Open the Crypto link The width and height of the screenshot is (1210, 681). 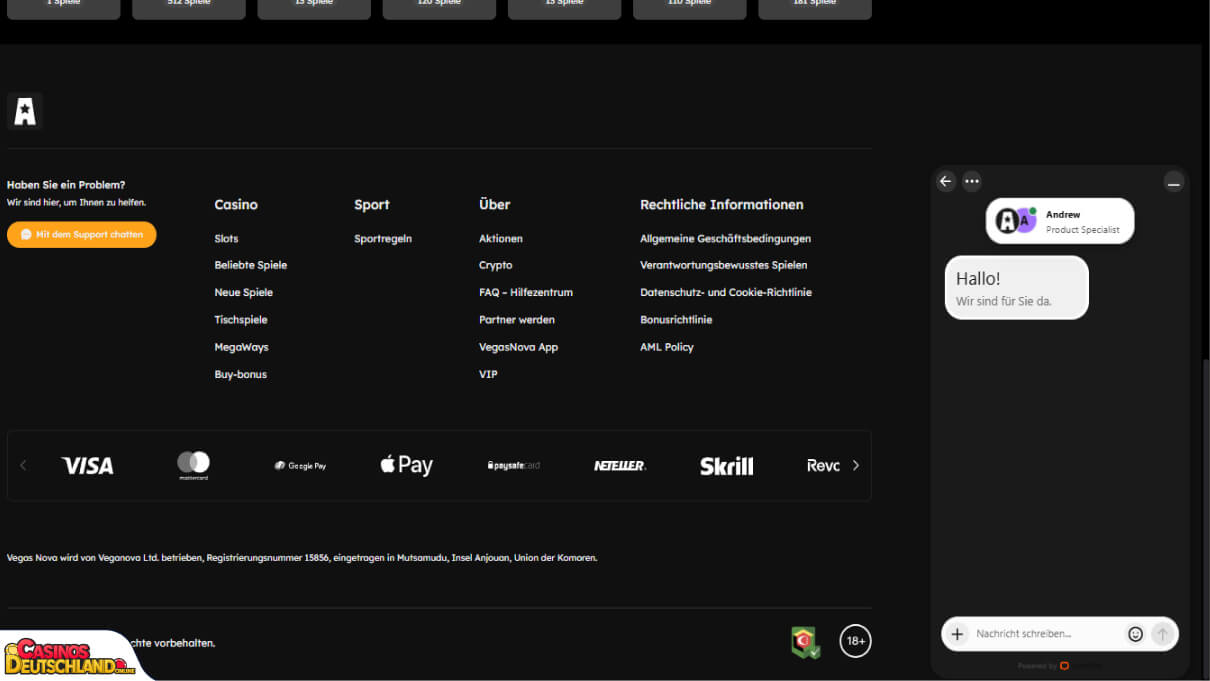pos(496,265)
